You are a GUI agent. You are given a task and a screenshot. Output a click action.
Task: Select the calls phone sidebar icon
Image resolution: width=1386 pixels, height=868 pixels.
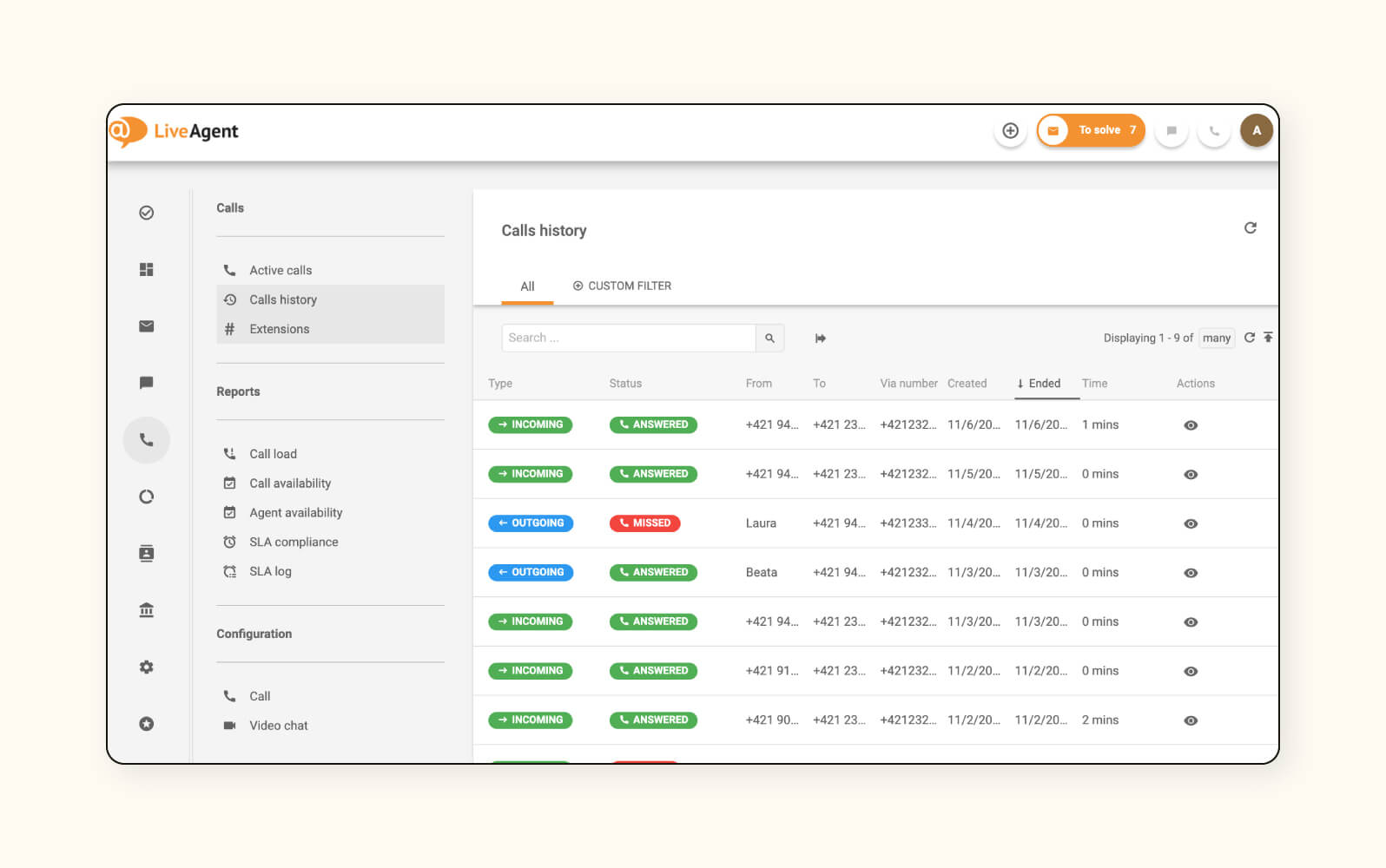(x=147, y=440)
